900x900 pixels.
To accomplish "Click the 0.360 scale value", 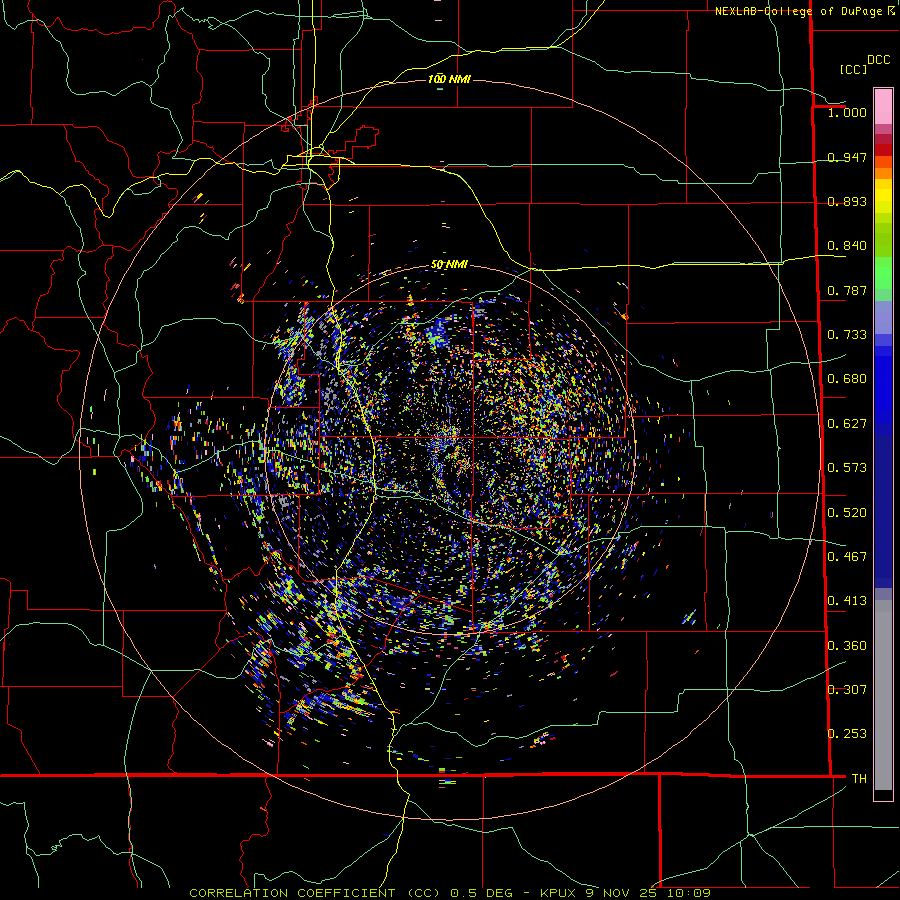I will tap(847, 646).
